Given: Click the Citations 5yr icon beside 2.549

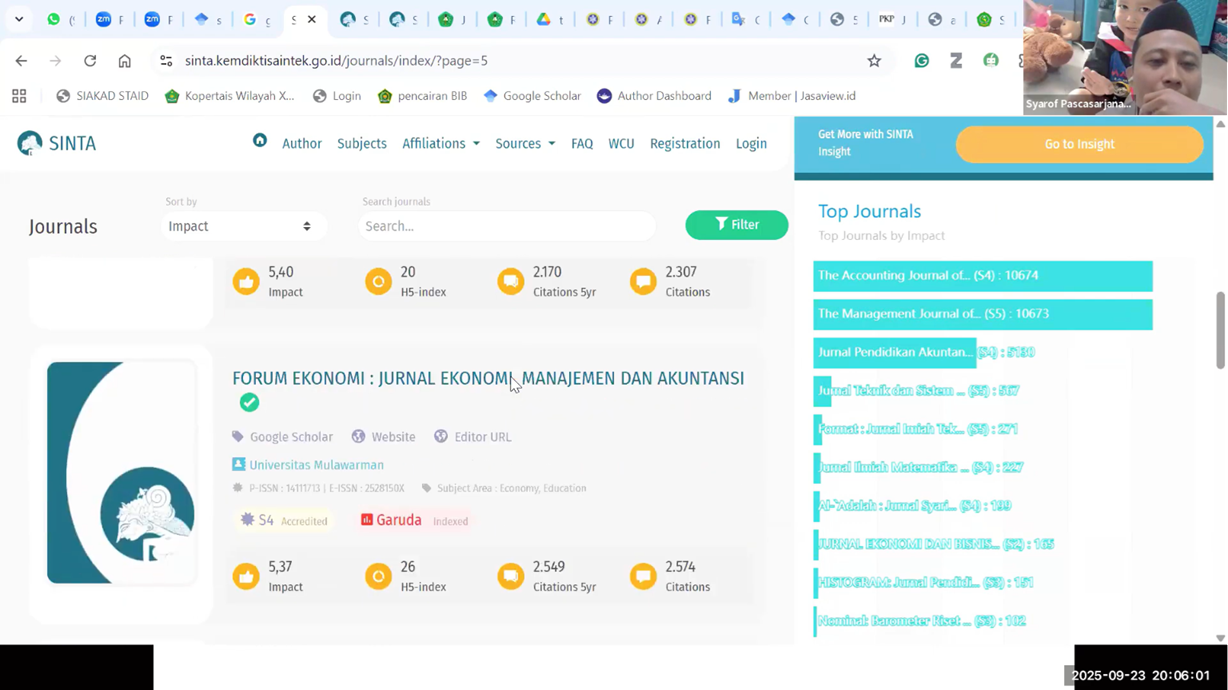Looking at the screenshot, I should 511,576.
